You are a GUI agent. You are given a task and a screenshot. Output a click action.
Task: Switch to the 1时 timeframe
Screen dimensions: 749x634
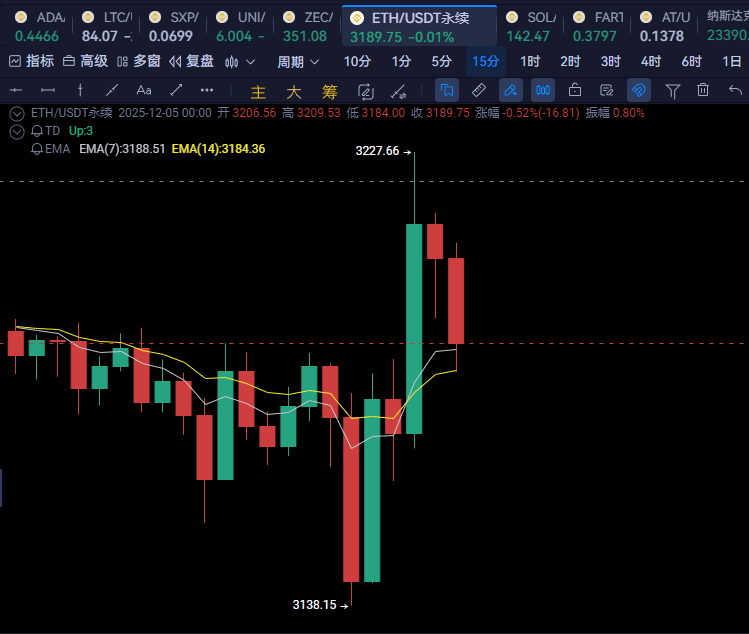(x=530, y=61)
